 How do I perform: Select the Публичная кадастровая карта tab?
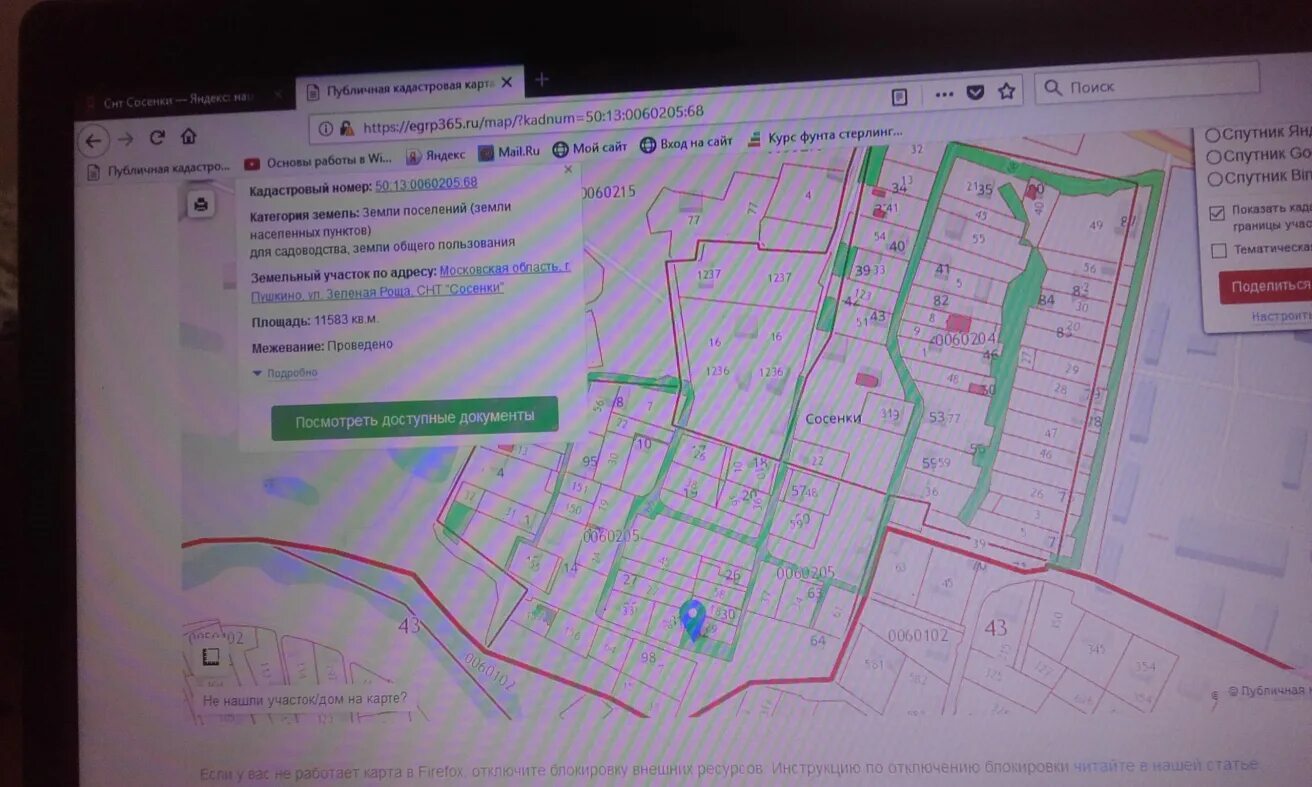pyautogui.click(x=410, y=88)
